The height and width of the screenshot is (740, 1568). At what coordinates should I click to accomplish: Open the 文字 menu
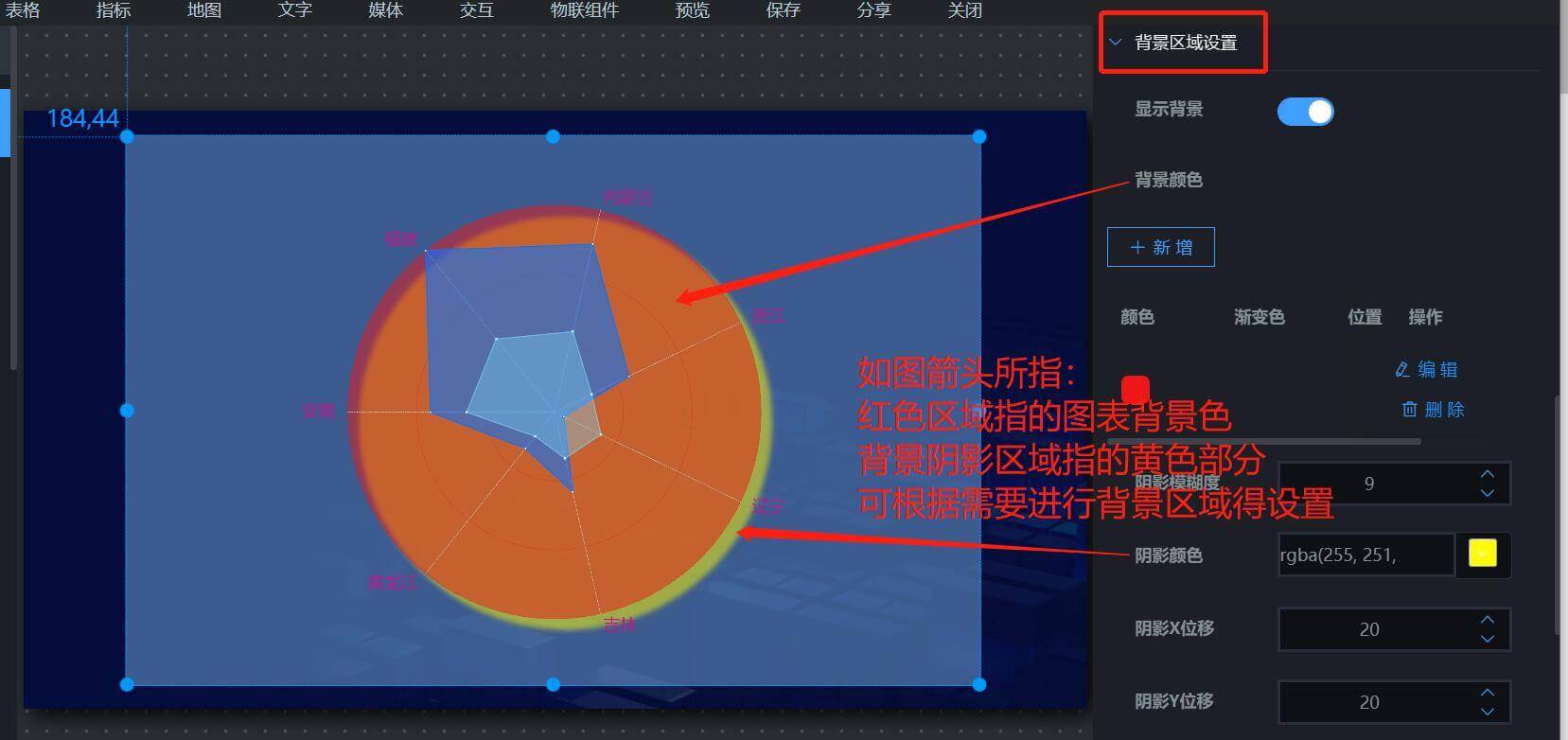(x=295, y=10)
